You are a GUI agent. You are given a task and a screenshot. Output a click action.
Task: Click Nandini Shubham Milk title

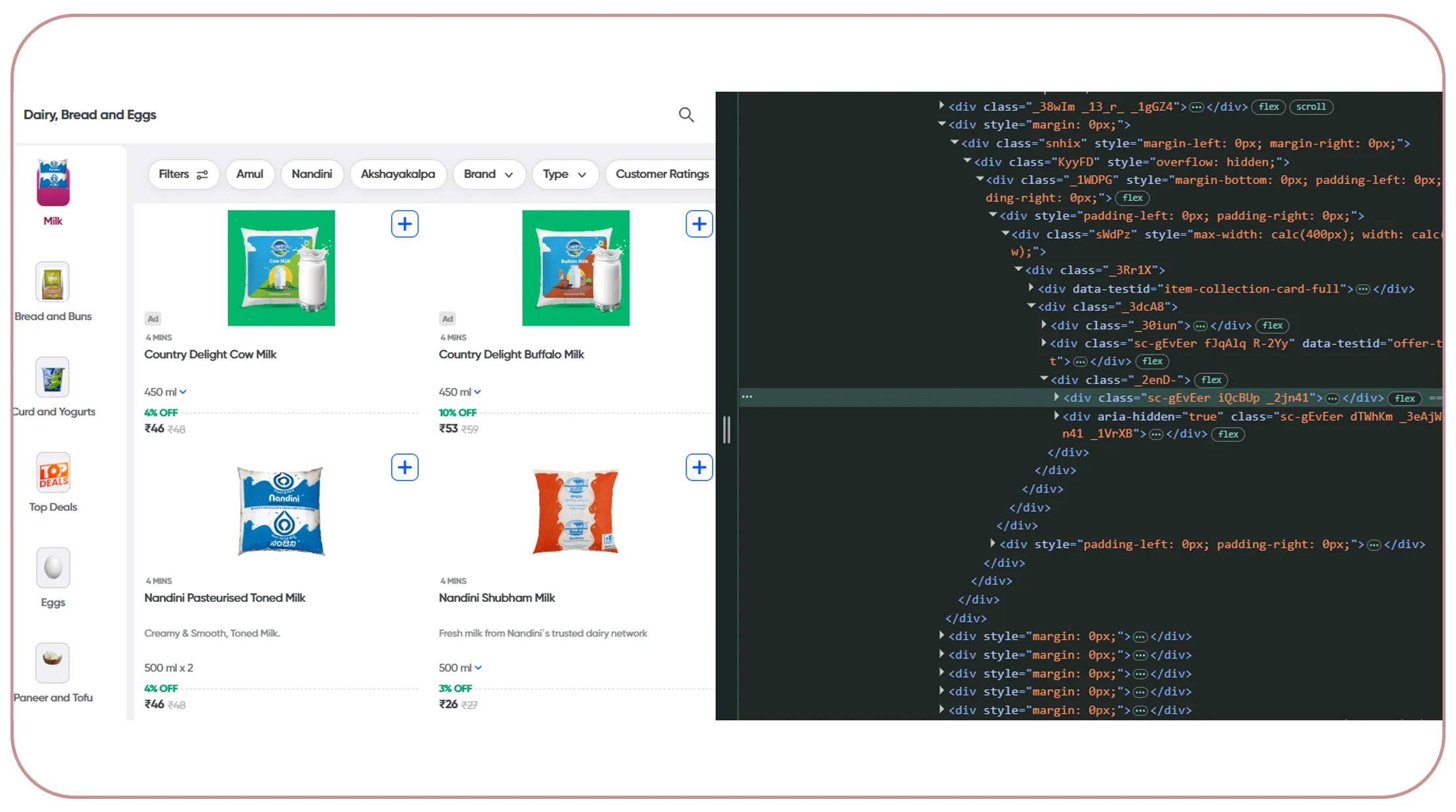[496, 598]
